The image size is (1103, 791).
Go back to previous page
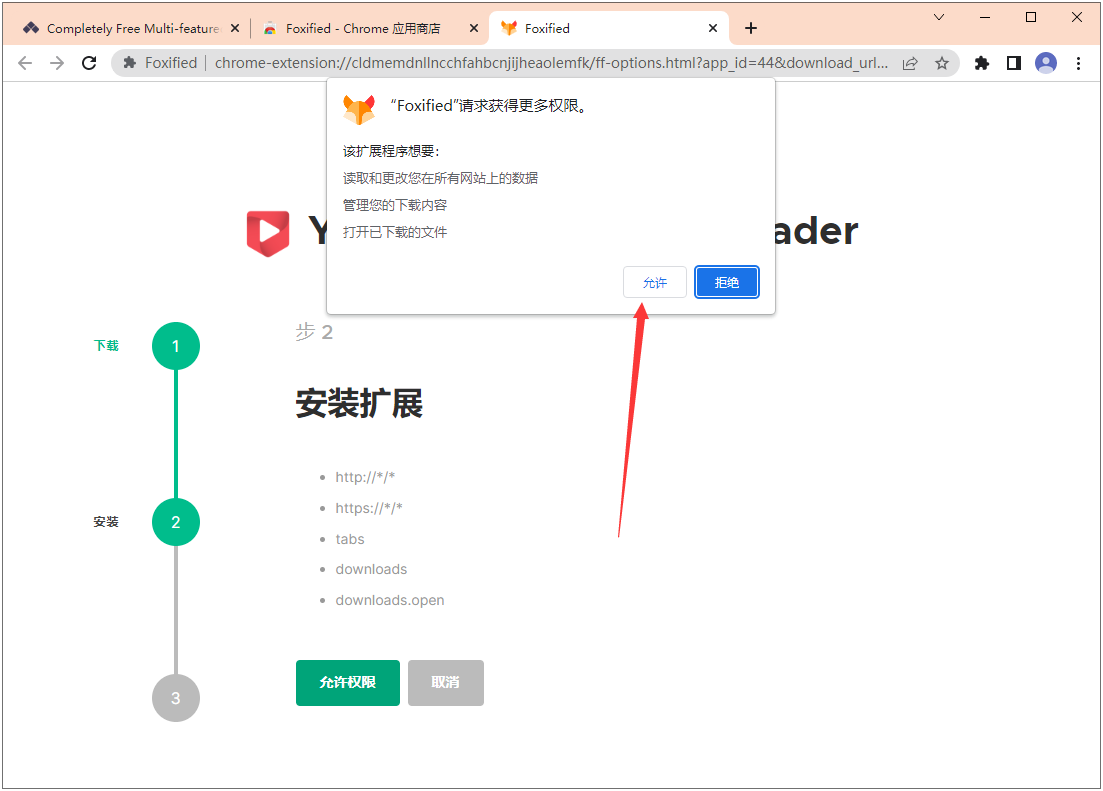(25, 63)
